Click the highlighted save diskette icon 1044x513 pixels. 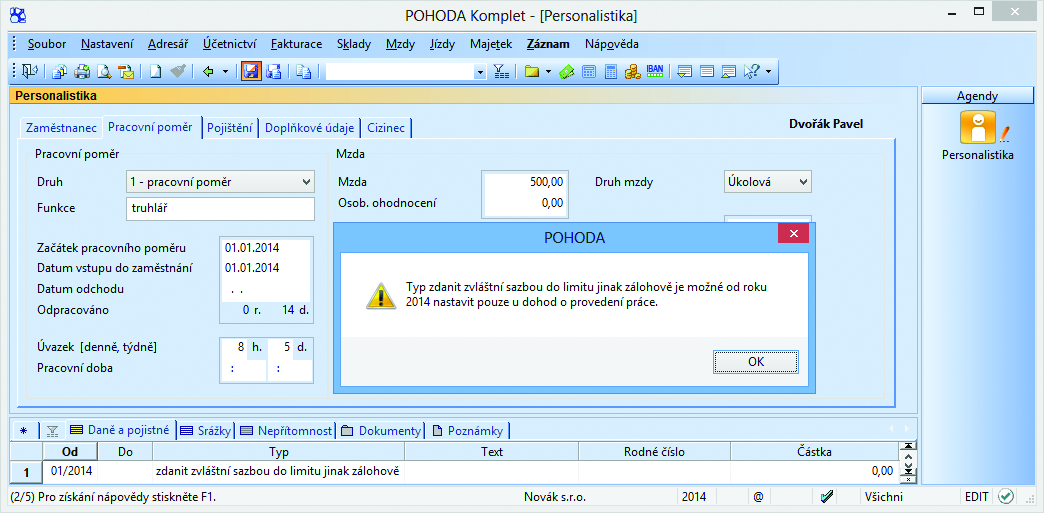tap(251, 71)
